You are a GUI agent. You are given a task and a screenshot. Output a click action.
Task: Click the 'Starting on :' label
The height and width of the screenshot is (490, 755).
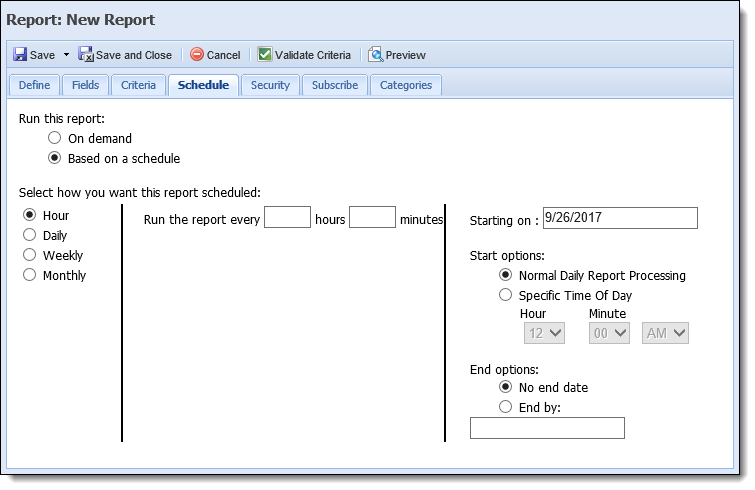coord(504,220)
